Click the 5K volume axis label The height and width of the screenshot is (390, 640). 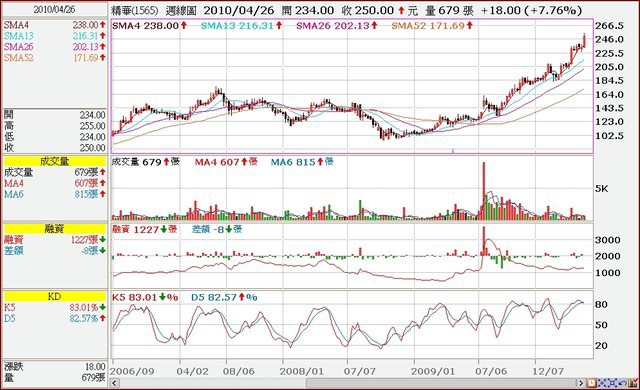(601, 188)
